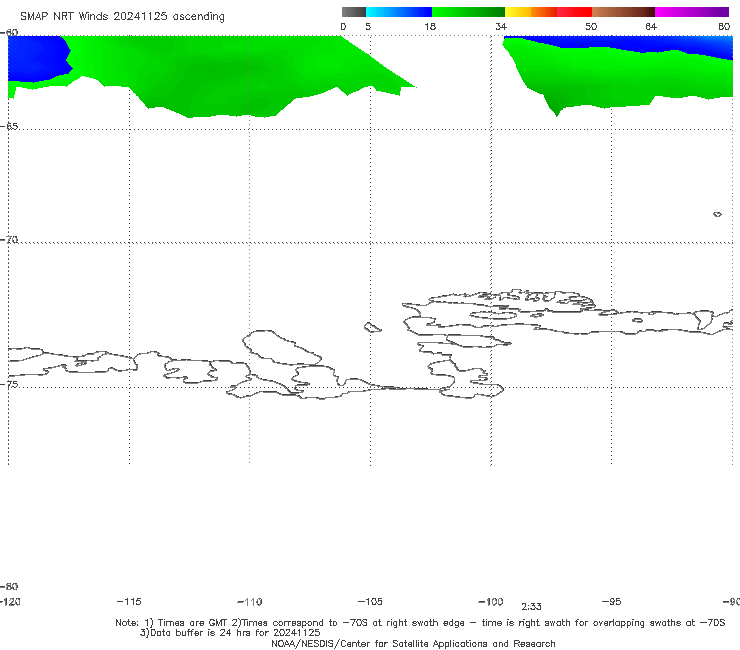Click the color bar label '34'
Image resolution: width=740 pixels, height=650 pixels.
[x=501, y=26]
